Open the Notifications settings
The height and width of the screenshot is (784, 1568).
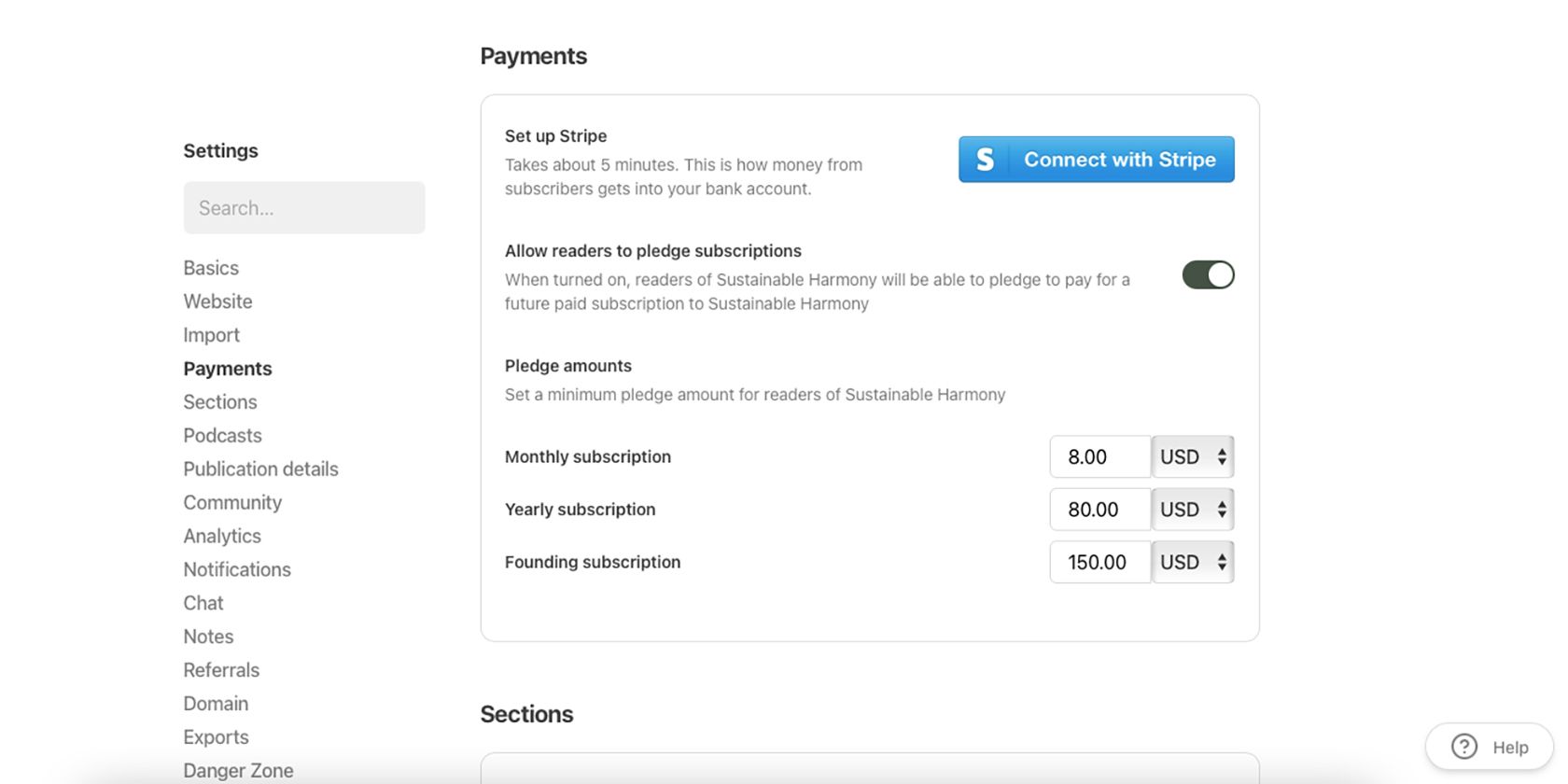237,569
